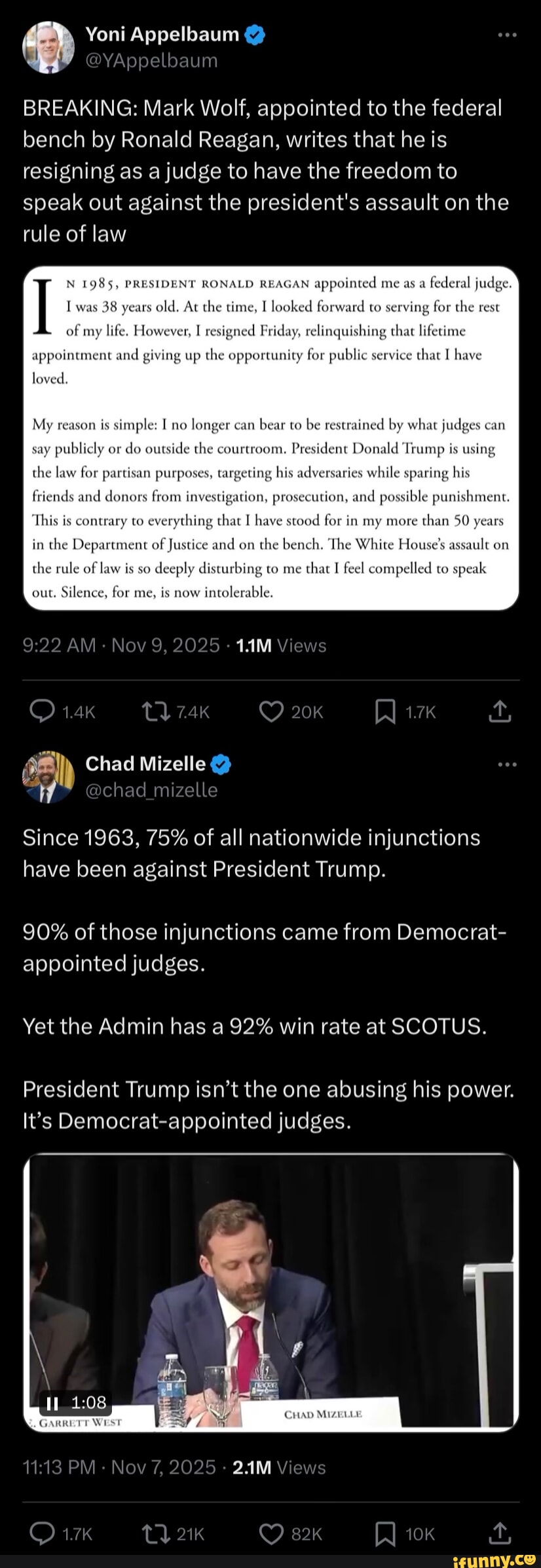Bookmark Chad Mizelle's tweet
The image size is (541, 1568).
[x=385, y=1535]
